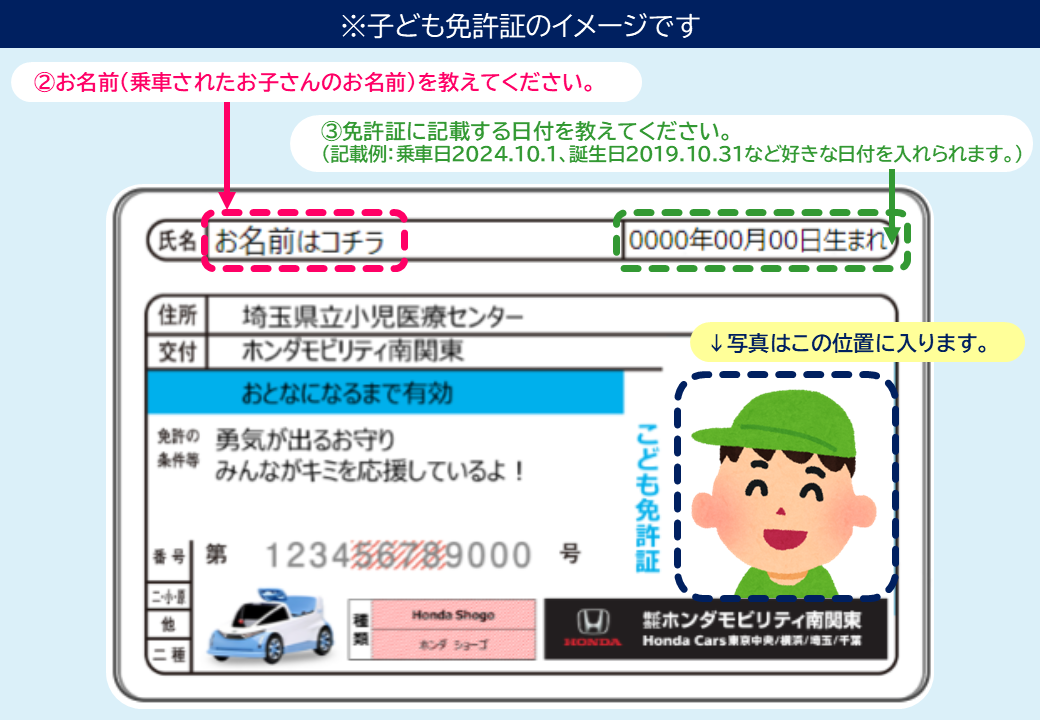Click the pink cell 'ホンダ ショーゴ'
This screenshot has height=720, width=1040.
pos(454,644)
